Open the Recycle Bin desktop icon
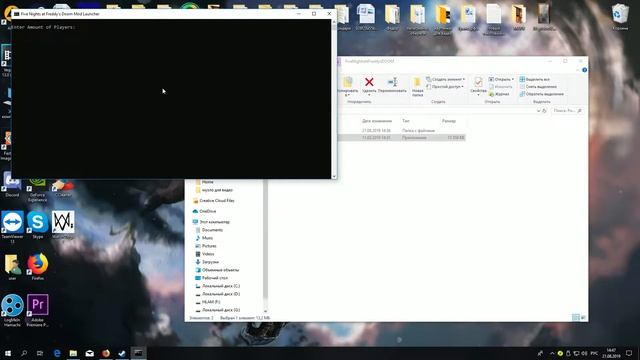 (620, 14)
